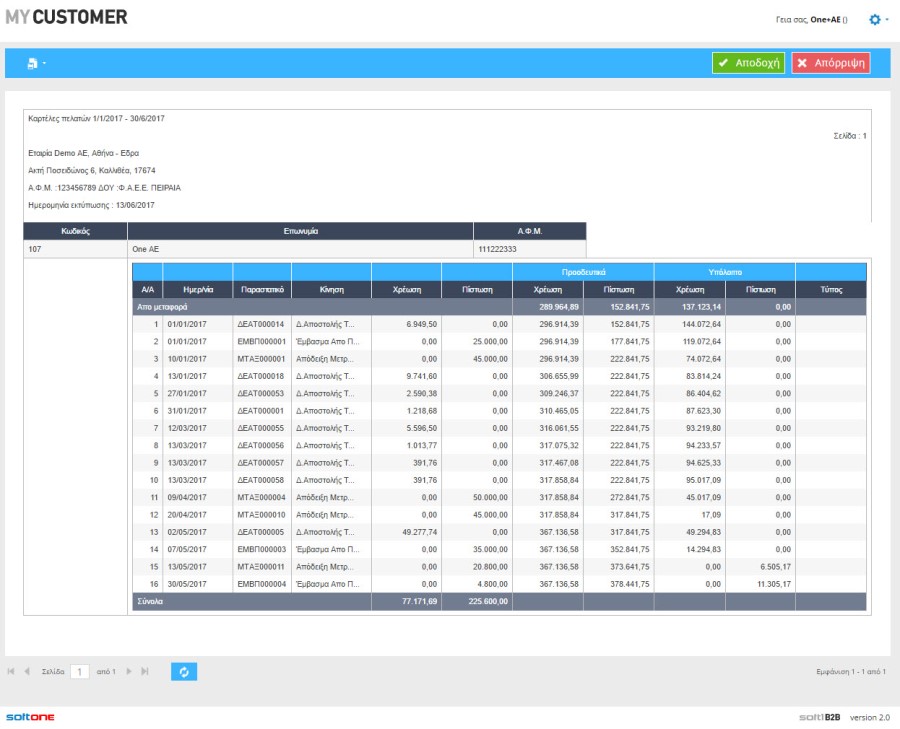Image resolution: width=900 pixels, height=729 pixels.
Task: Go to first page arrow
Action: 11,671
